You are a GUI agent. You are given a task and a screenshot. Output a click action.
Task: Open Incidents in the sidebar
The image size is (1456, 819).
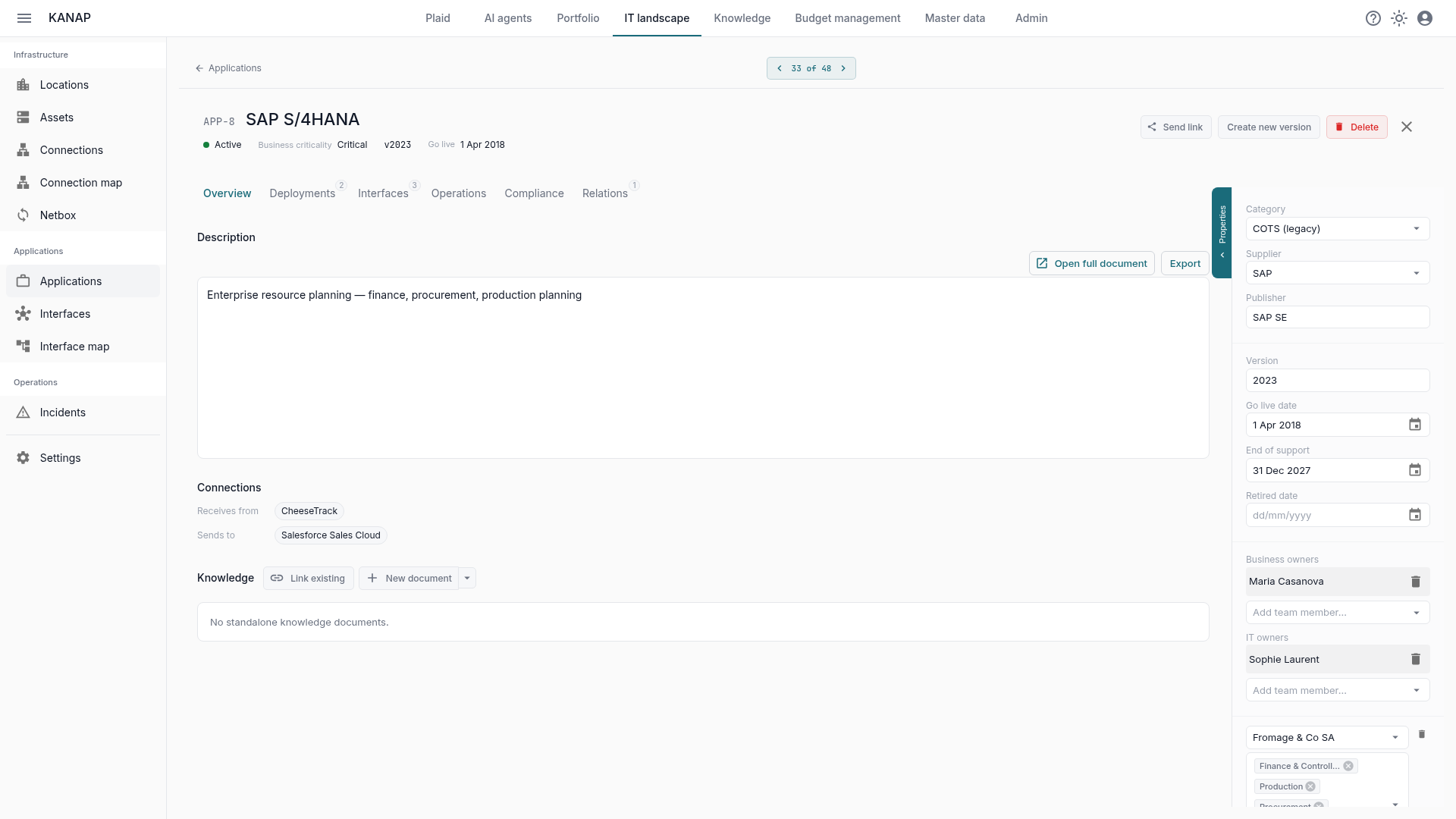(x=83, y=413)
